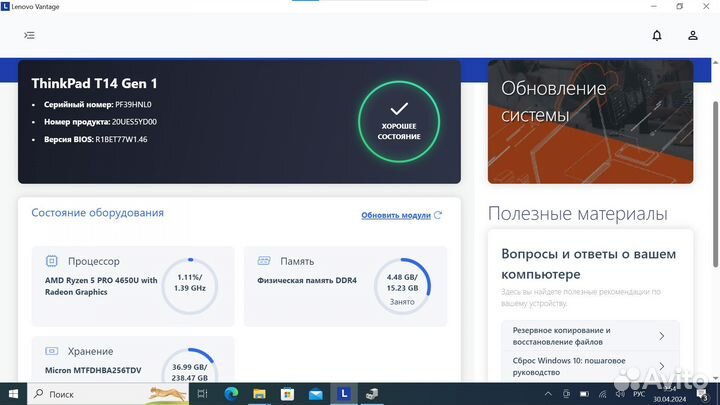720x405 pixels.
Task: Click the page vertical scrollbar thumb
Action: [x=715, y=184]
